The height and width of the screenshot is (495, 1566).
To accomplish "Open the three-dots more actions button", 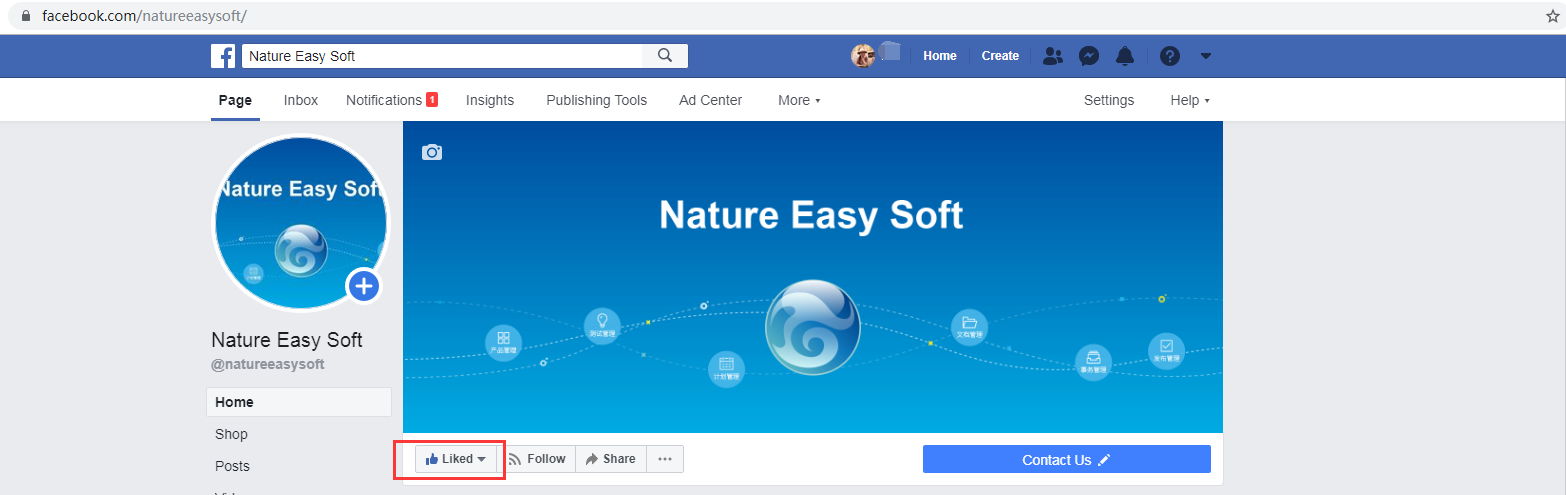I will 665,459.
